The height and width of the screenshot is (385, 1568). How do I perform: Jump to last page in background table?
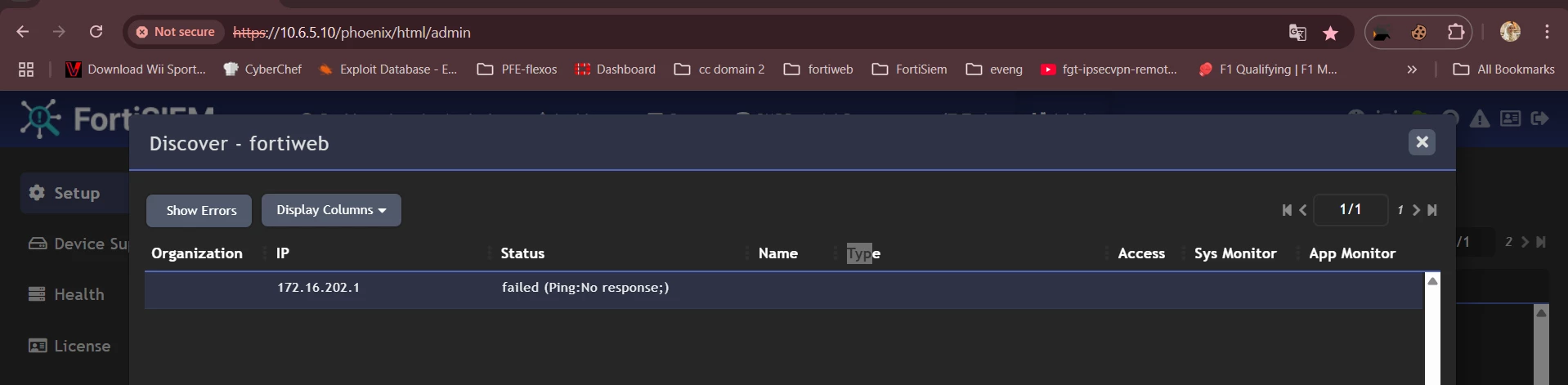(x=1541, y=242)
